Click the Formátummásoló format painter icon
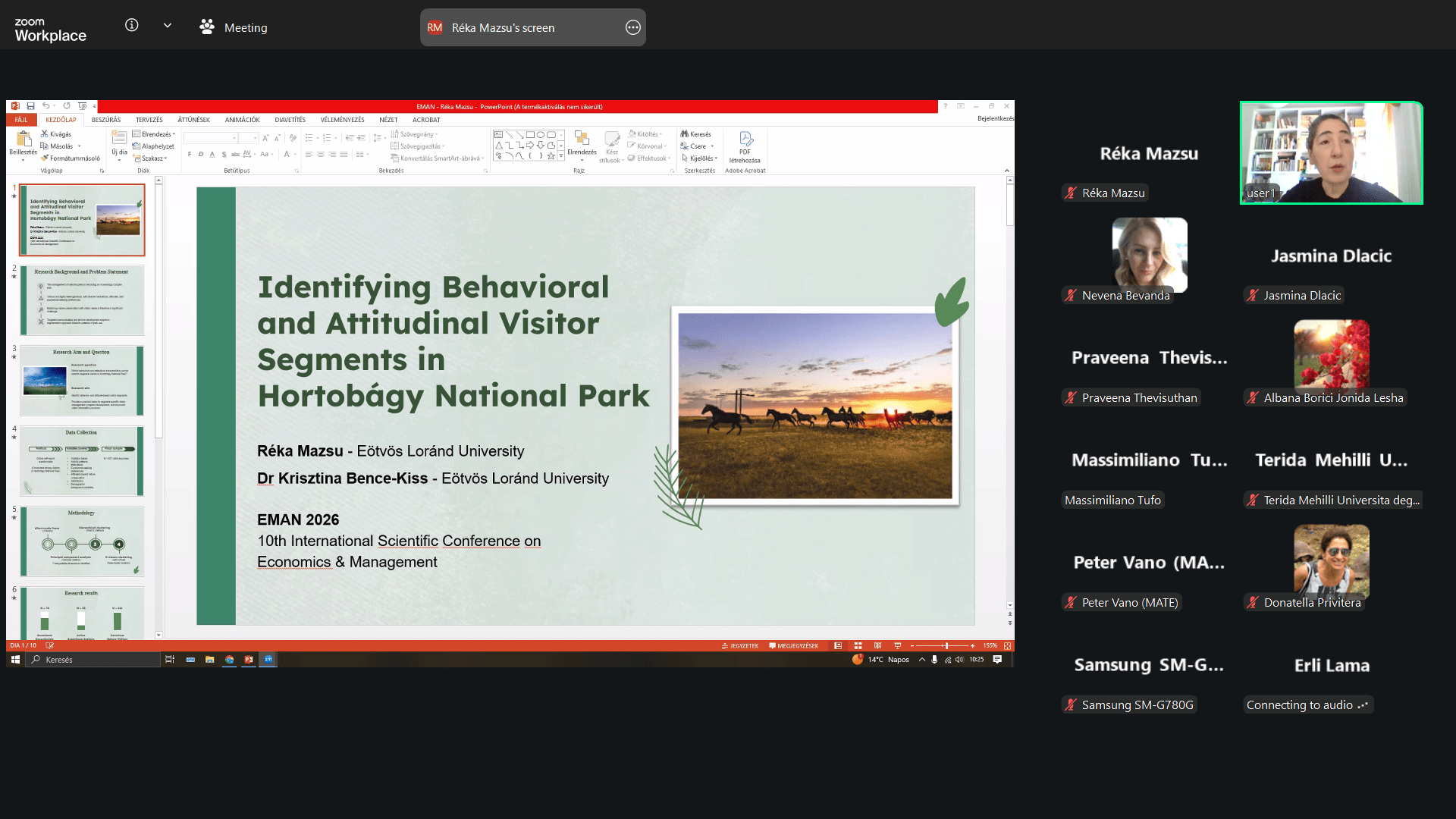Viewport: 1456px width, 819px height. (45, 158)
